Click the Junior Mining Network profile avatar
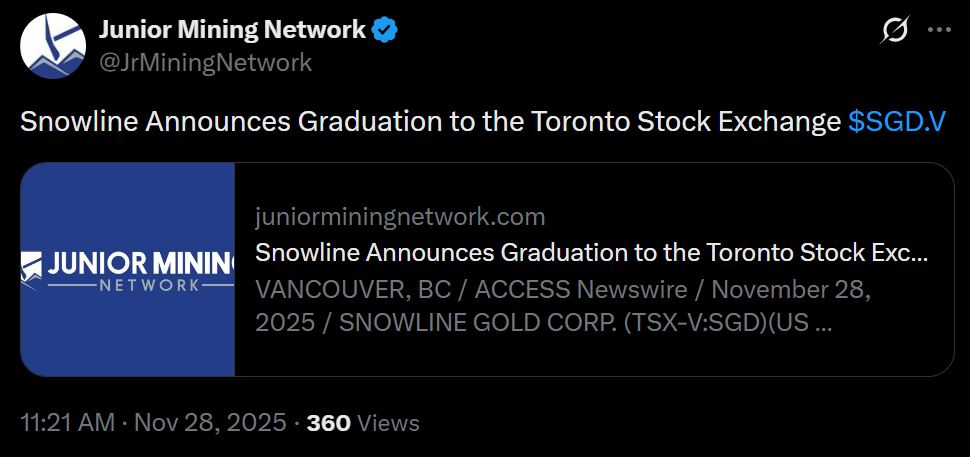The width and height of the screenshot is (970, 457). [x=52, y=46]
